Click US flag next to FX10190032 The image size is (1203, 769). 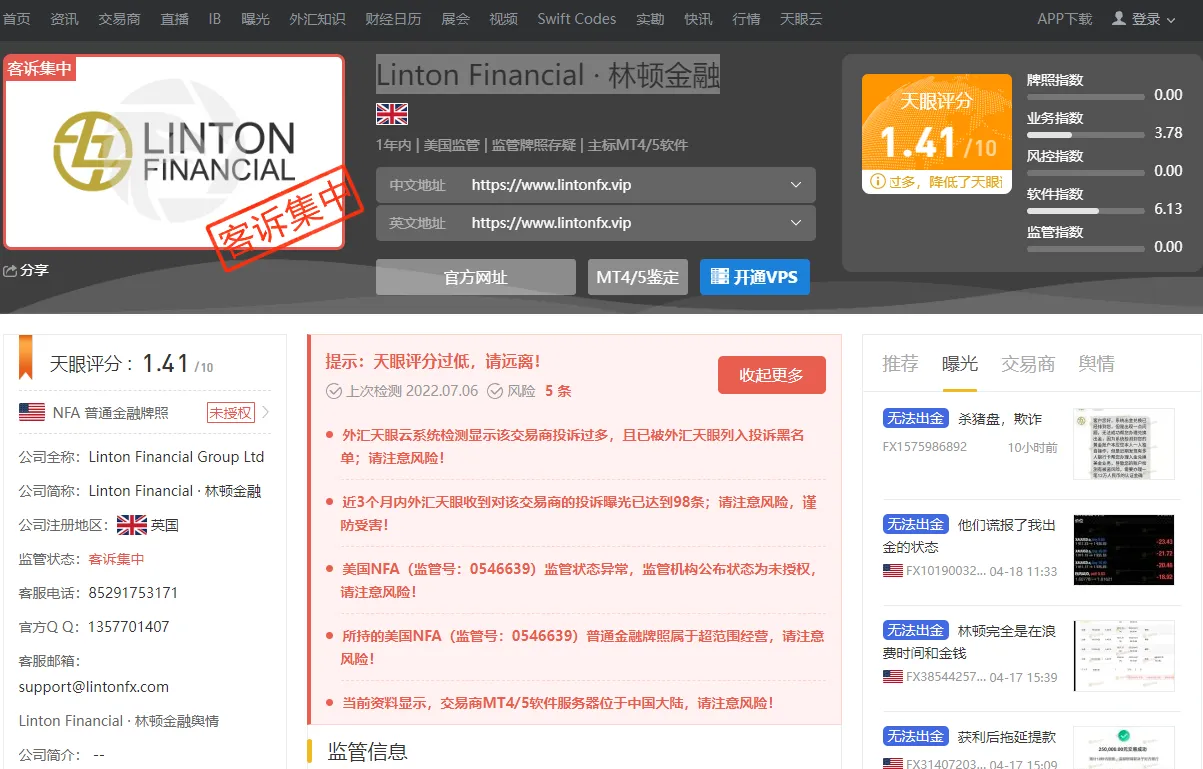click(893, 571)
